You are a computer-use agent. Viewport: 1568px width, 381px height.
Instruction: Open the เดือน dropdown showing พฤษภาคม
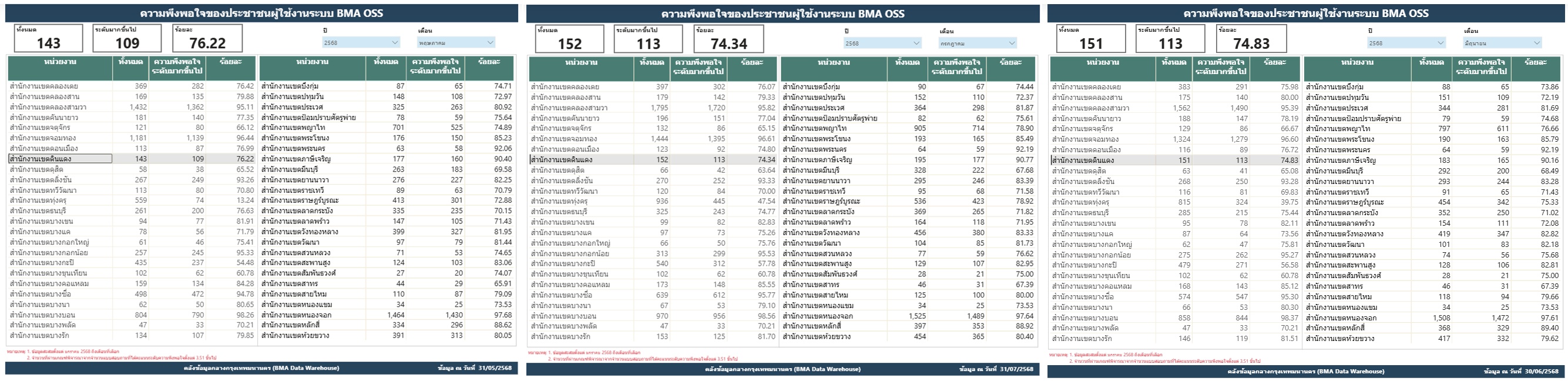(x=456, y=43)
